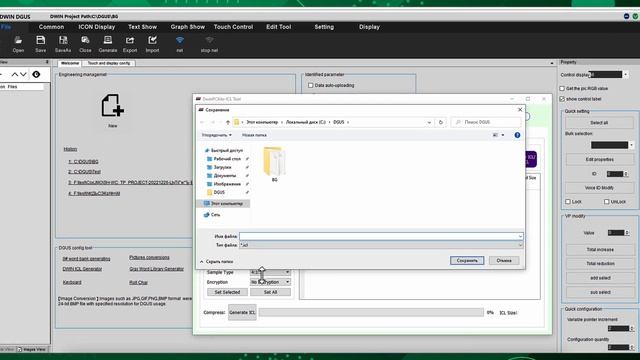
Task: Click the Generate toolbar icon
Action: tap(108, 40)
